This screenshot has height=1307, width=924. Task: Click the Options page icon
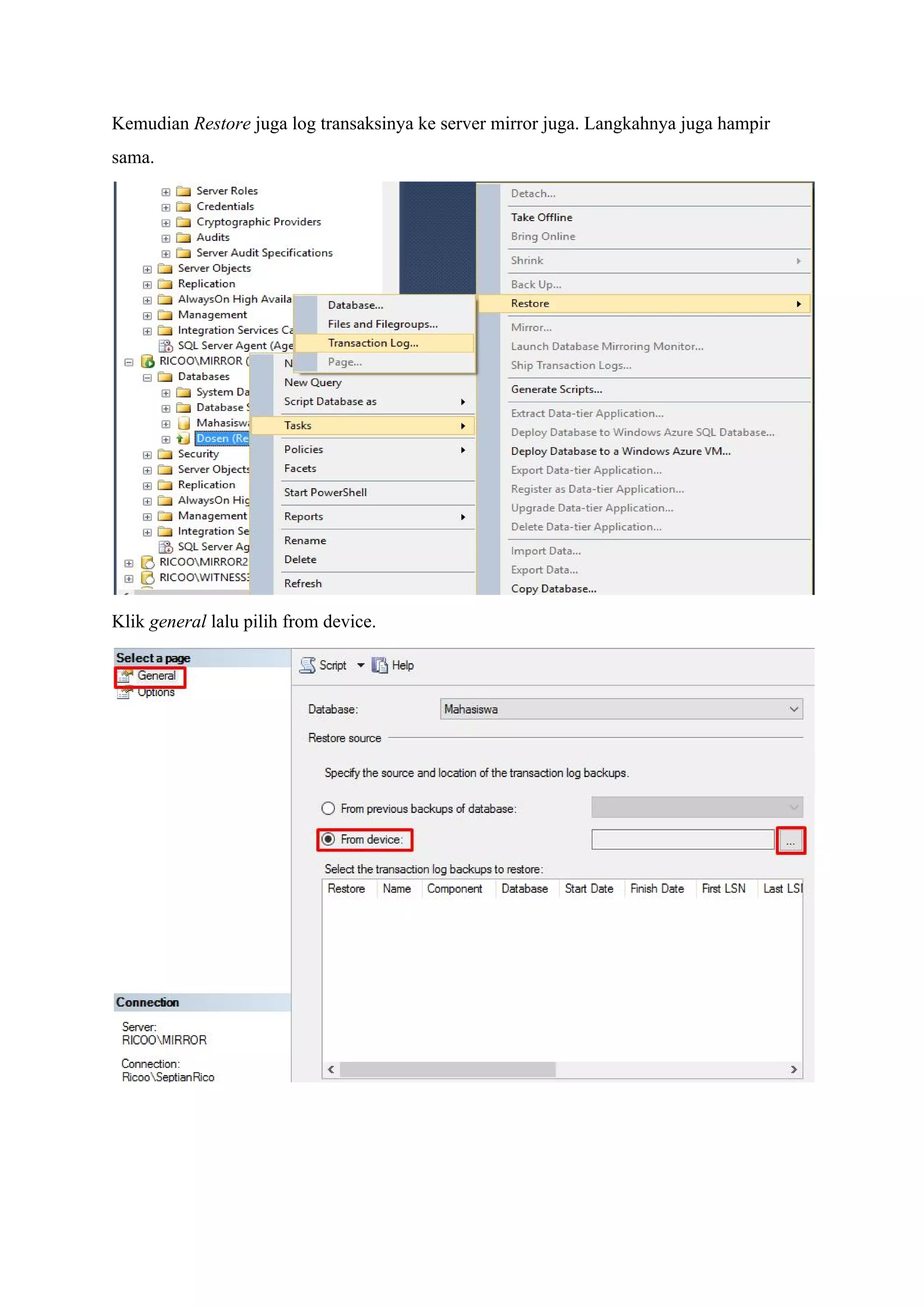point(124,693)
